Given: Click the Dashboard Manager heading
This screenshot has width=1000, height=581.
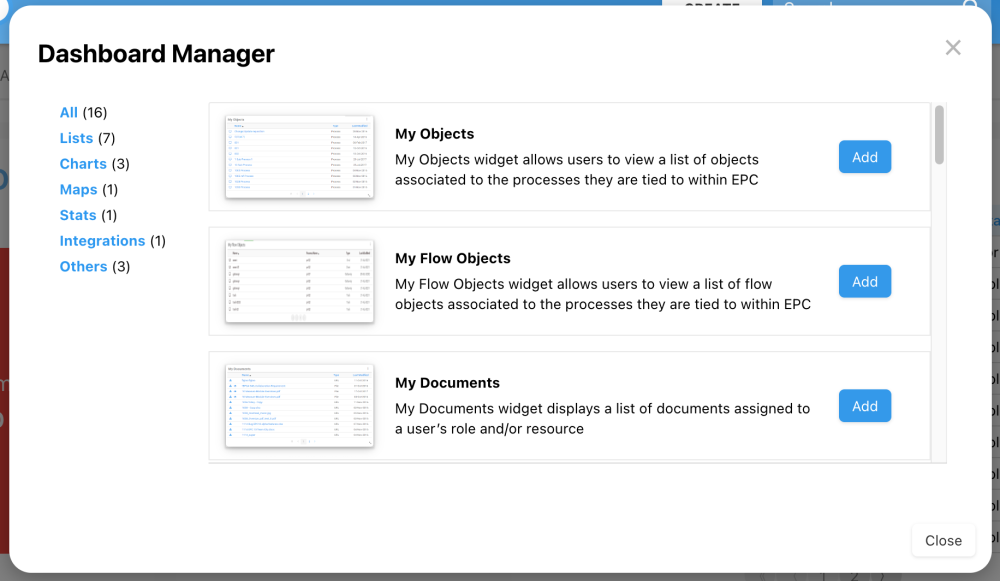Looking at the screenshot, I should pyautogui.click(x=156, y=54).
